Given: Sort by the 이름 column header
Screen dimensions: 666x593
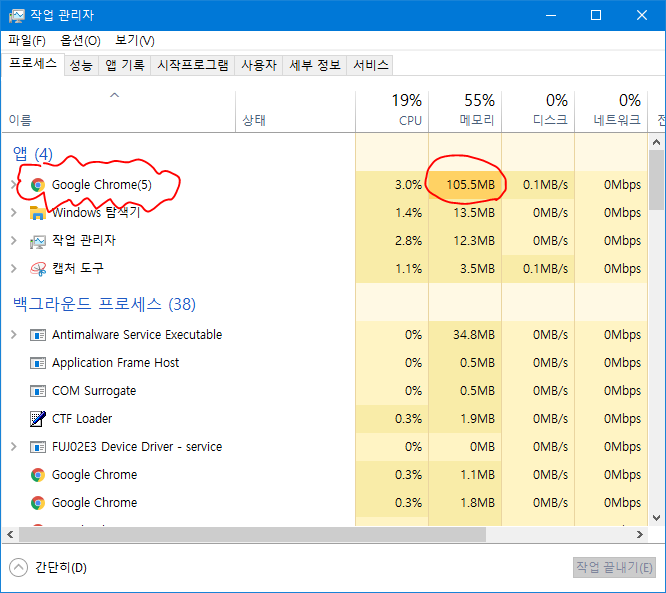Looking at the screenshot, I should (119, 111).
